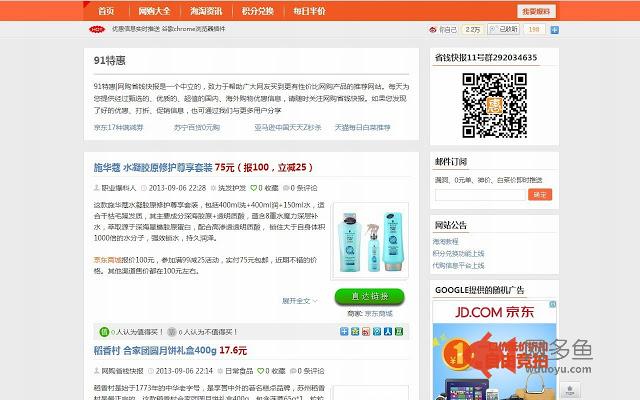Click the orange subscribe confirm button
The image size is (640, 400).
pyautogui.click(x=540, y=195)
